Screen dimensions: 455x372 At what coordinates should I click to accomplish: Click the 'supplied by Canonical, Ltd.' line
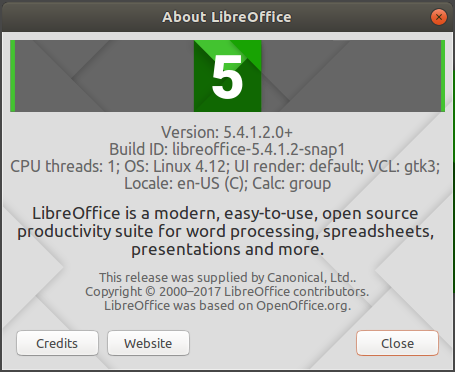[228, 277]
